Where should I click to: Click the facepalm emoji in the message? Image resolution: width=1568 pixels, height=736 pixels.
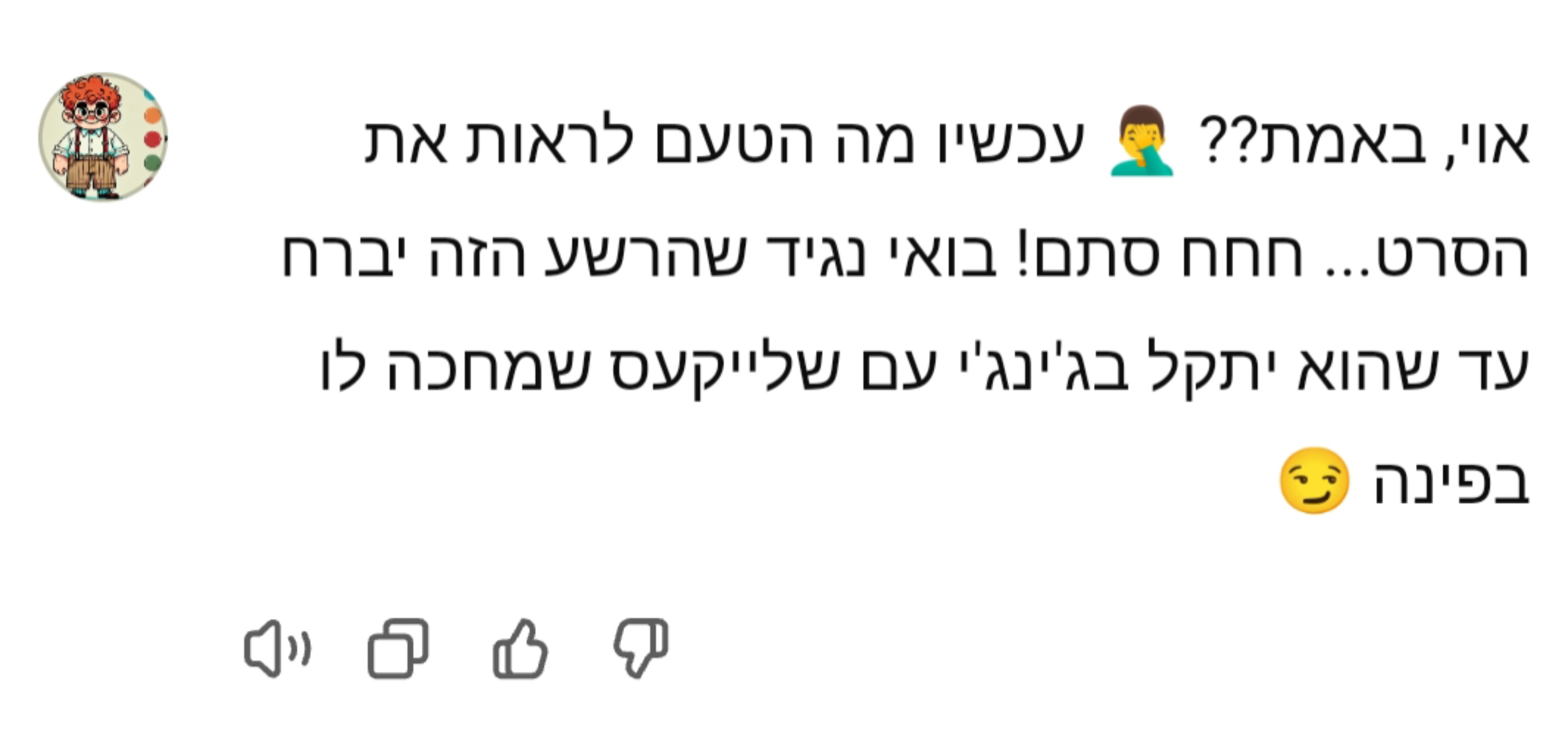click(x=1141, y=141)
